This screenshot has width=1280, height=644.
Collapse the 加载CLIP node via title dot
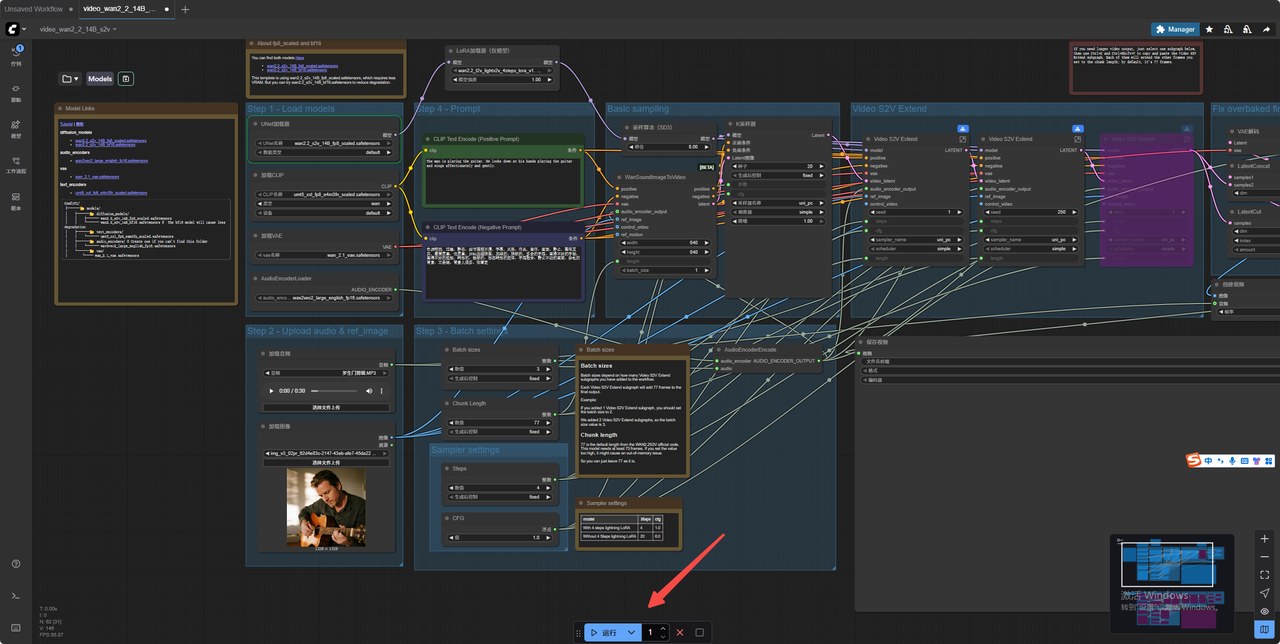click(x=255, y=174)
